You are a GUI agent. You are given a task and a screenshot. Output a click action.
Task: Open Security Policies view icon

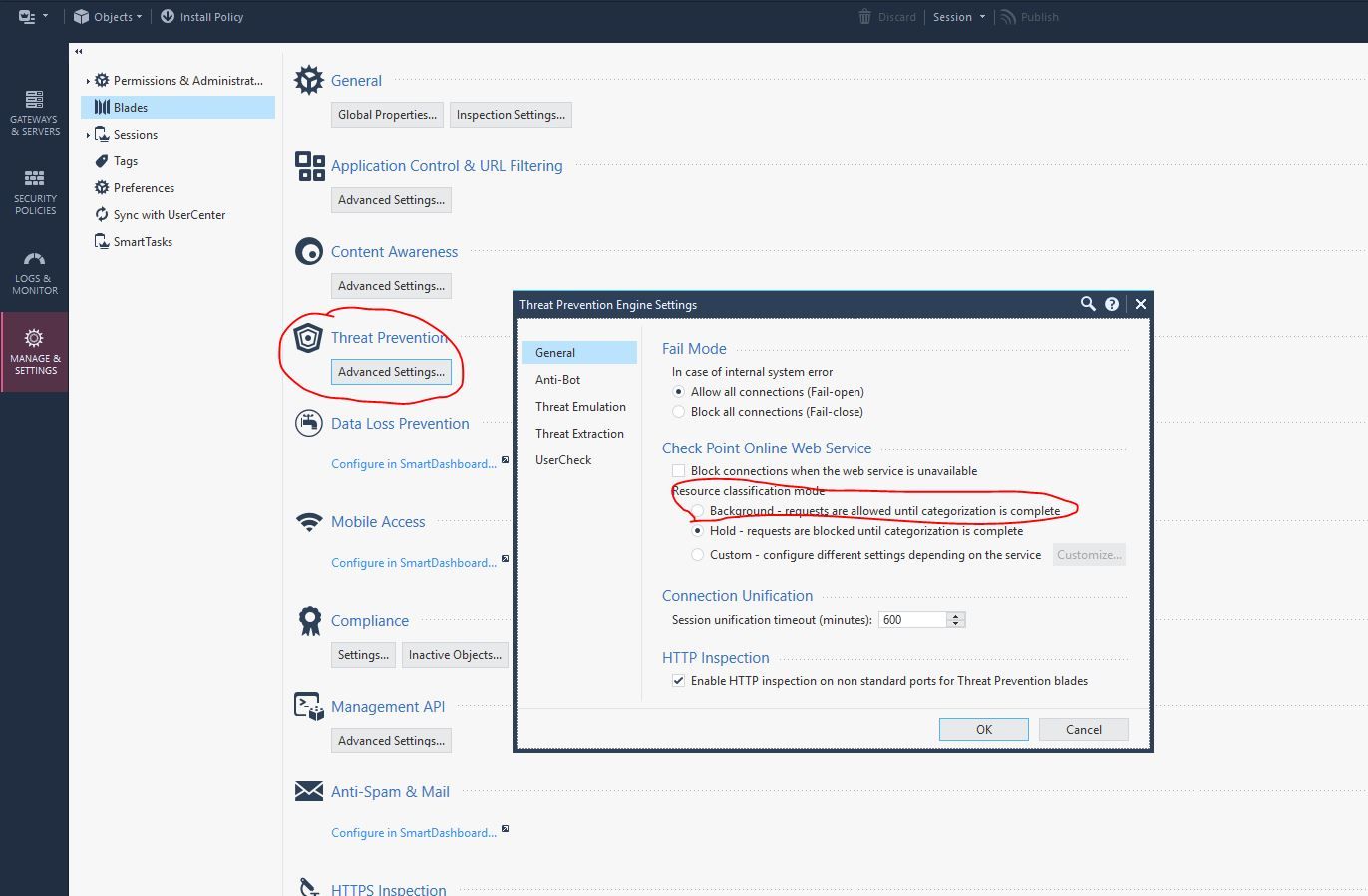pos(35,190)
